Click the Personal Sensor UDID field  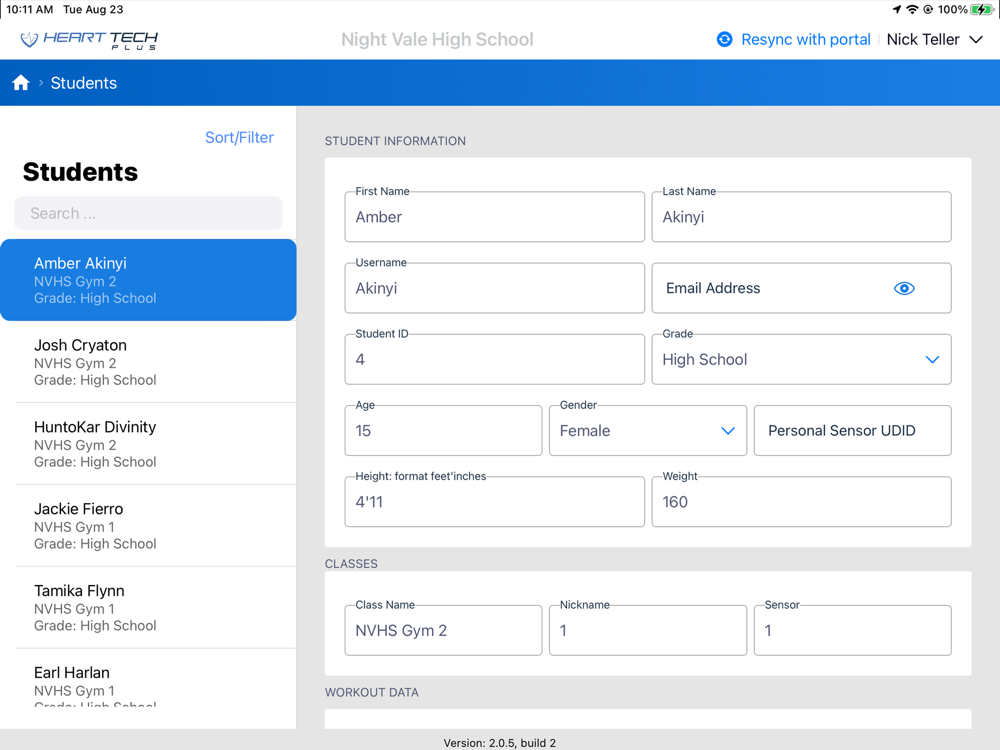[852, 431]
